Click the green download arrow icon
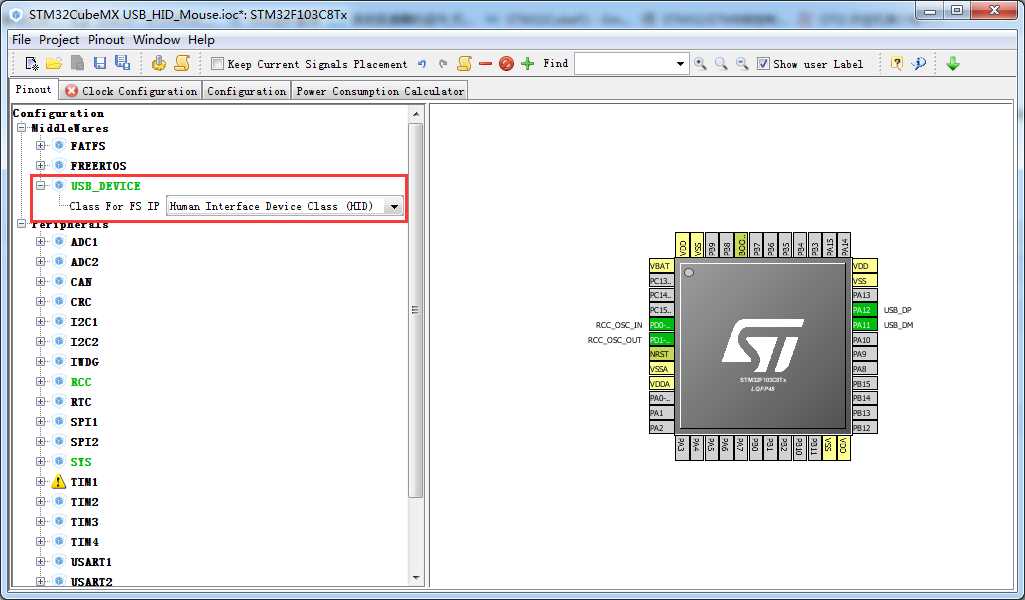This screenshot has height=600, width=1025. (x=952, y=63)
